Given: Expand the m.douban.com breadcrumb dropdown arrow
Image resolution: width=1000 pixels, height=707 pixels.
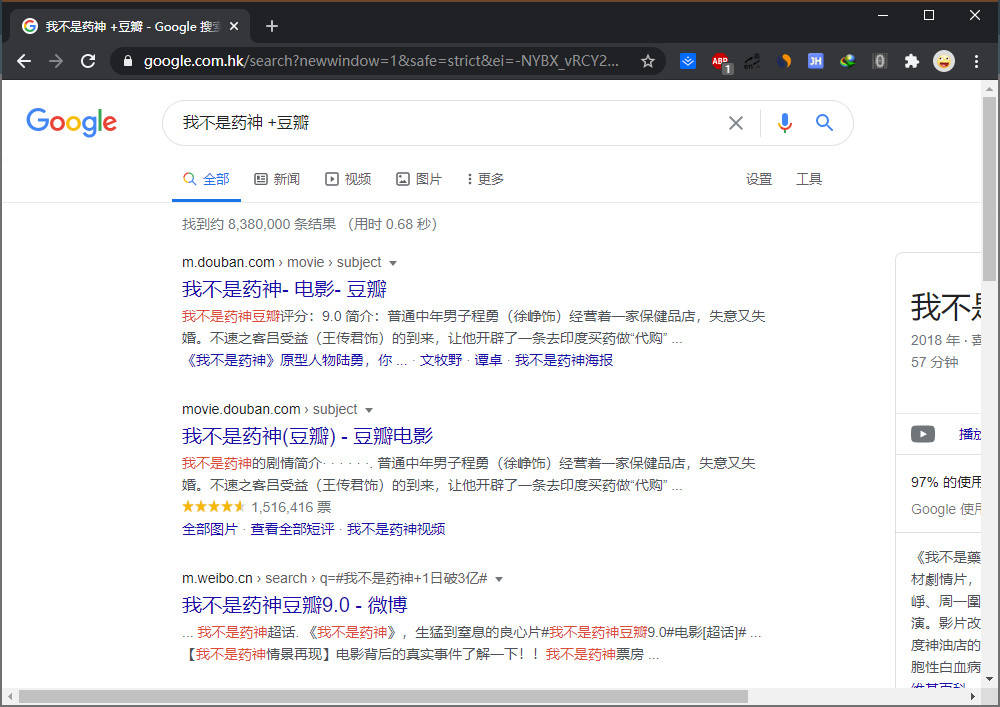Looking at the screenshot, I should coord(392,262).
